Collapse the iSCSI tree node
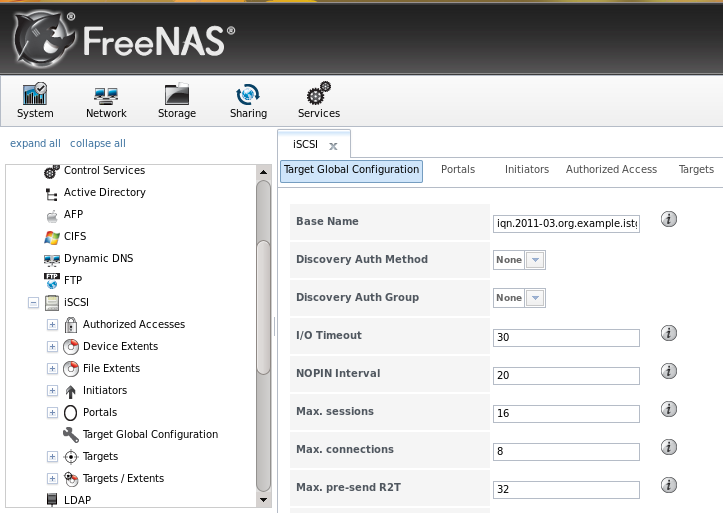The image size is (723, 513). (x=33, y=303)
